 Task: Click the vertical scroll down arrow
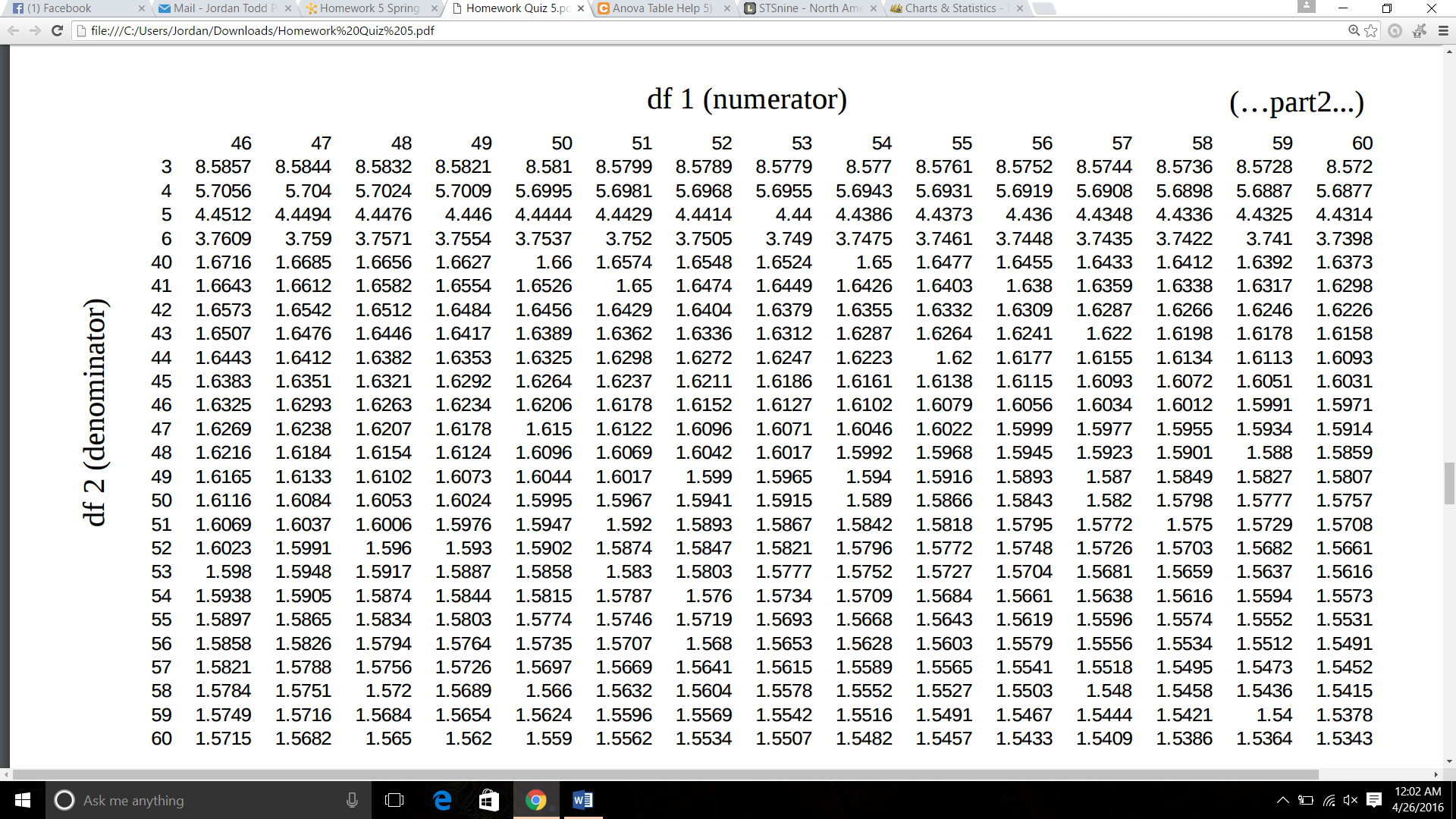(1449, 761)
